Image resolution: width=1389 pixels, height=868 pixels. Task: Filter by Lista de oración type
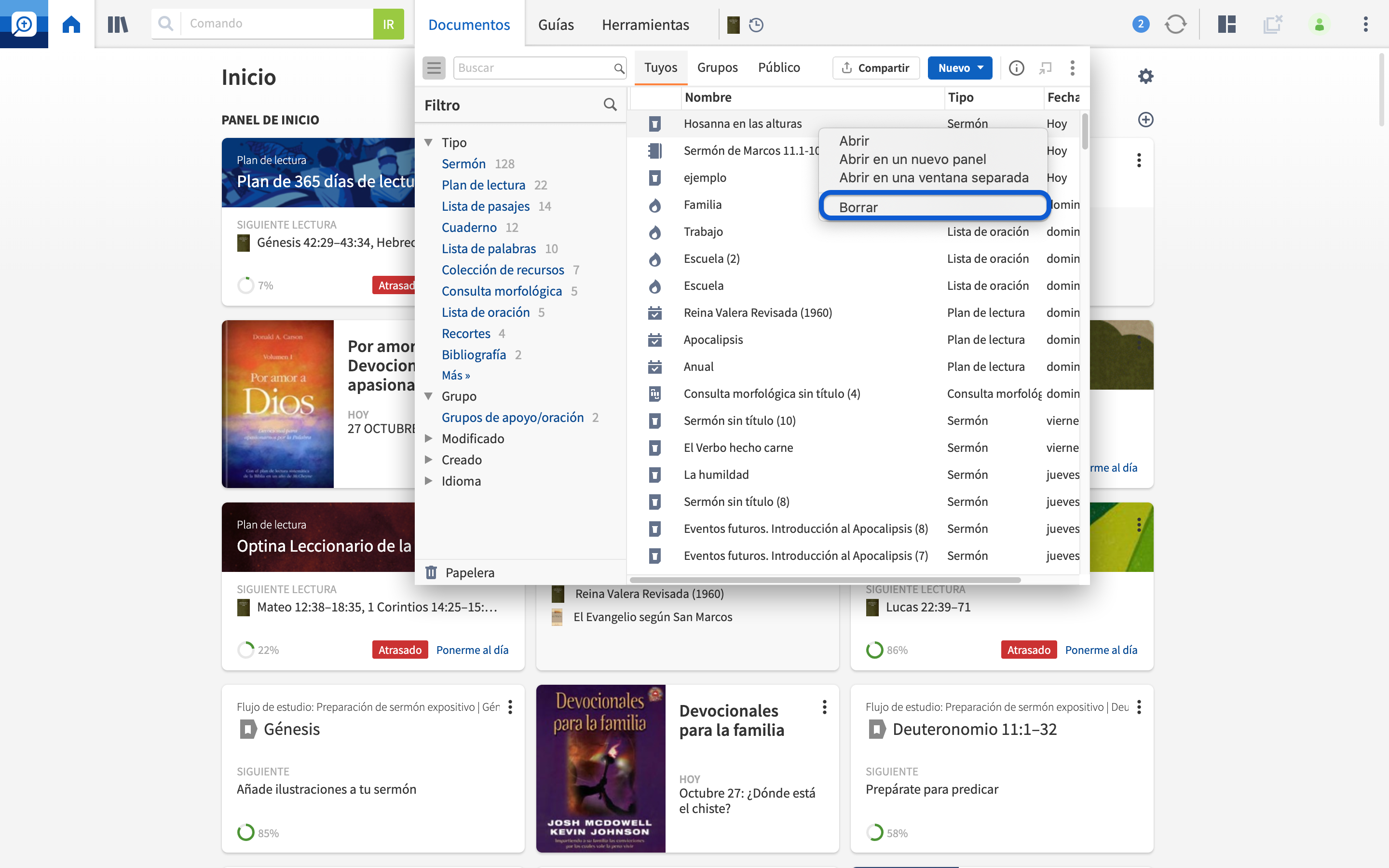click(486, 312)
